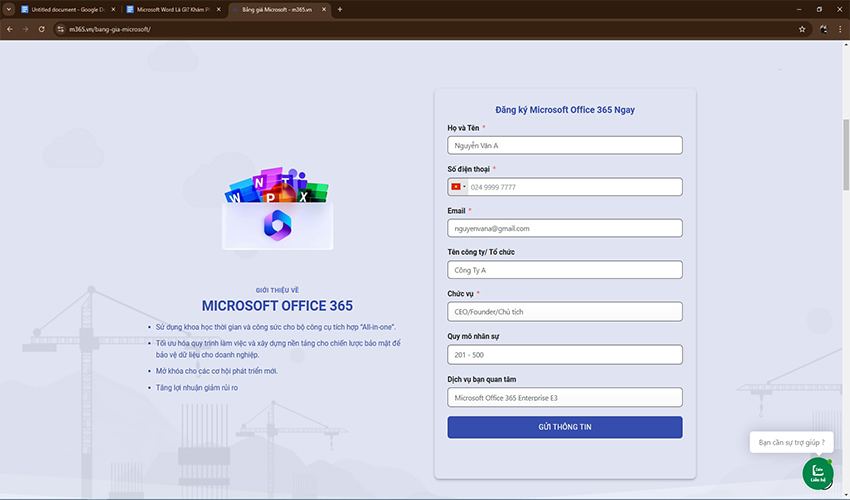This screenshot has width=850, height=500.
Task: Bookmark this page with star icon
Action: coord(802,29)
